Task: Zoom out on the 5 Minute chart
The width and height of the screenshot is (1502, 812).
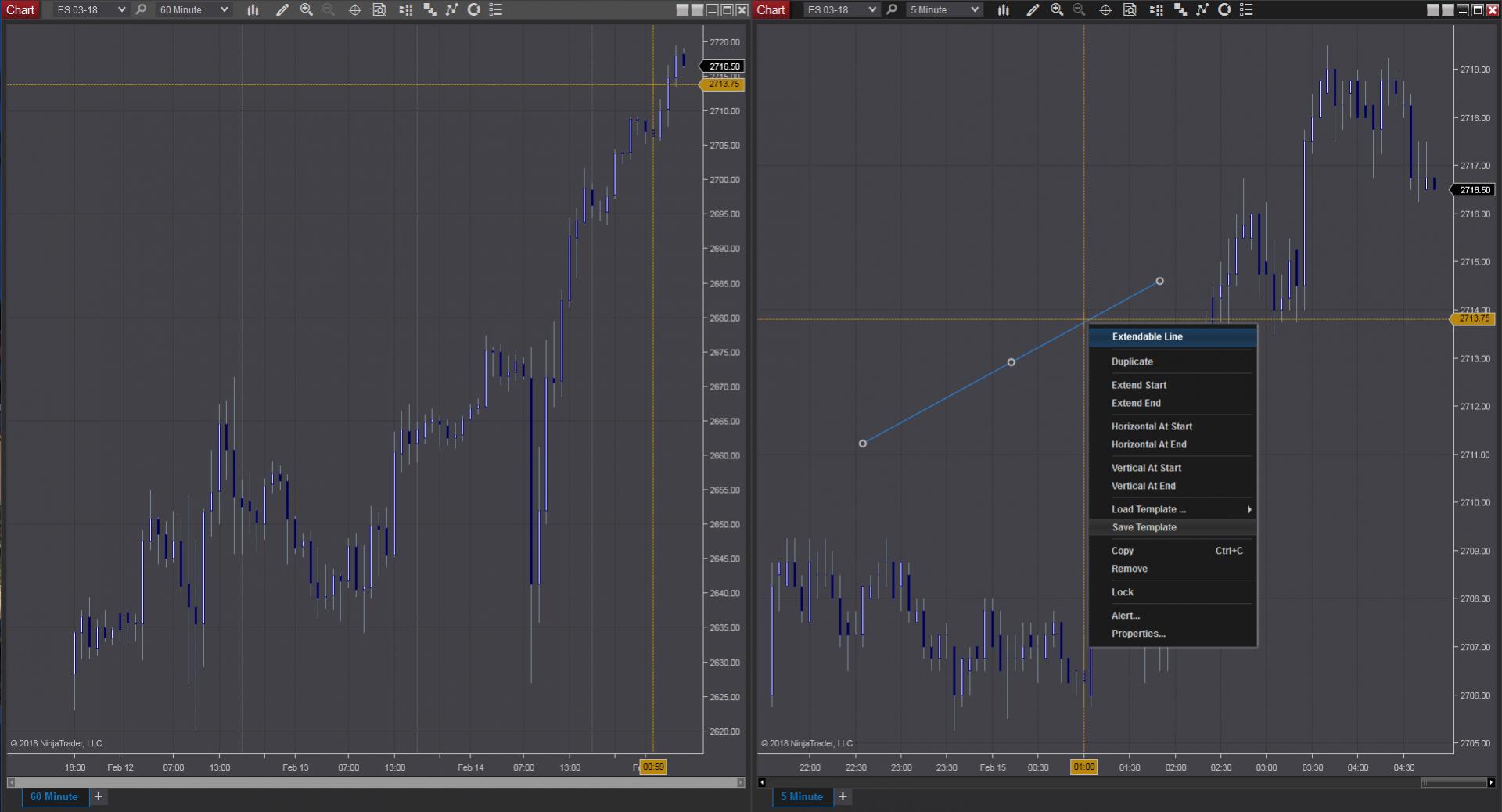Action: coord(1080,10)
